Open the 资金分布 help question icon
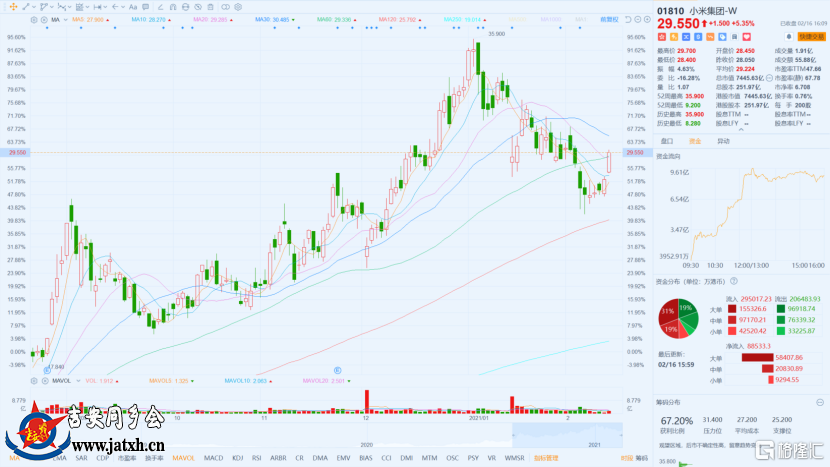The height and width of the screenshot is (467, 830). (734, 281)
